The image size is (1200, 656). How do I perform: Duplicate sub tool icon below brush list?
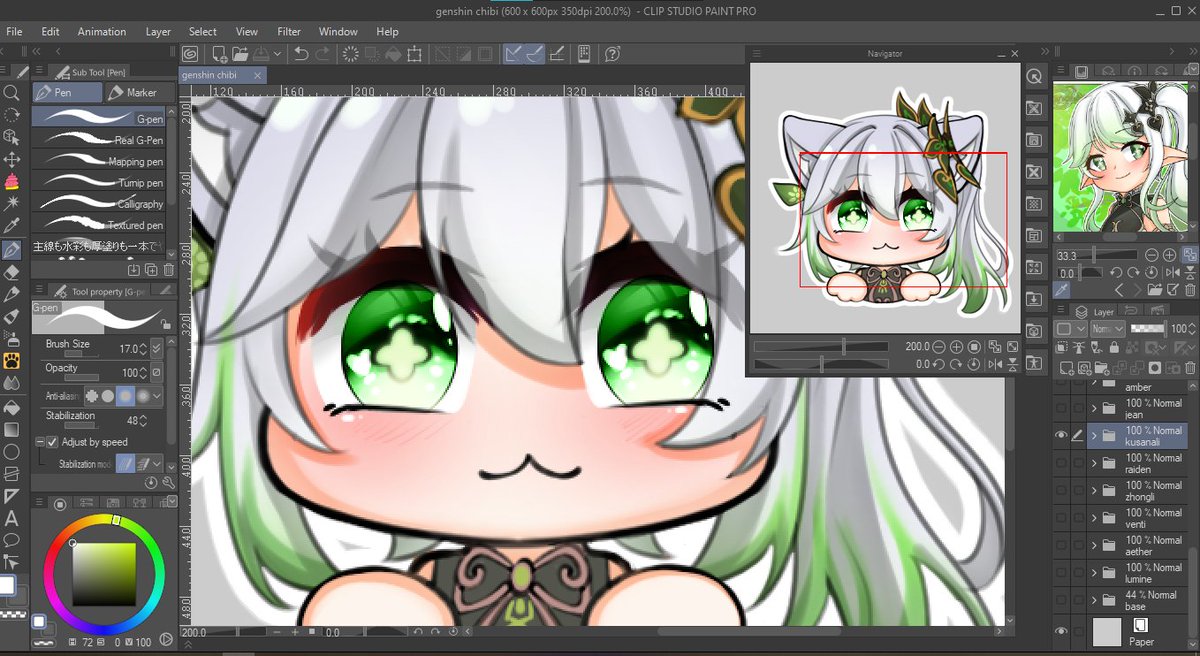tap(151, 270)
